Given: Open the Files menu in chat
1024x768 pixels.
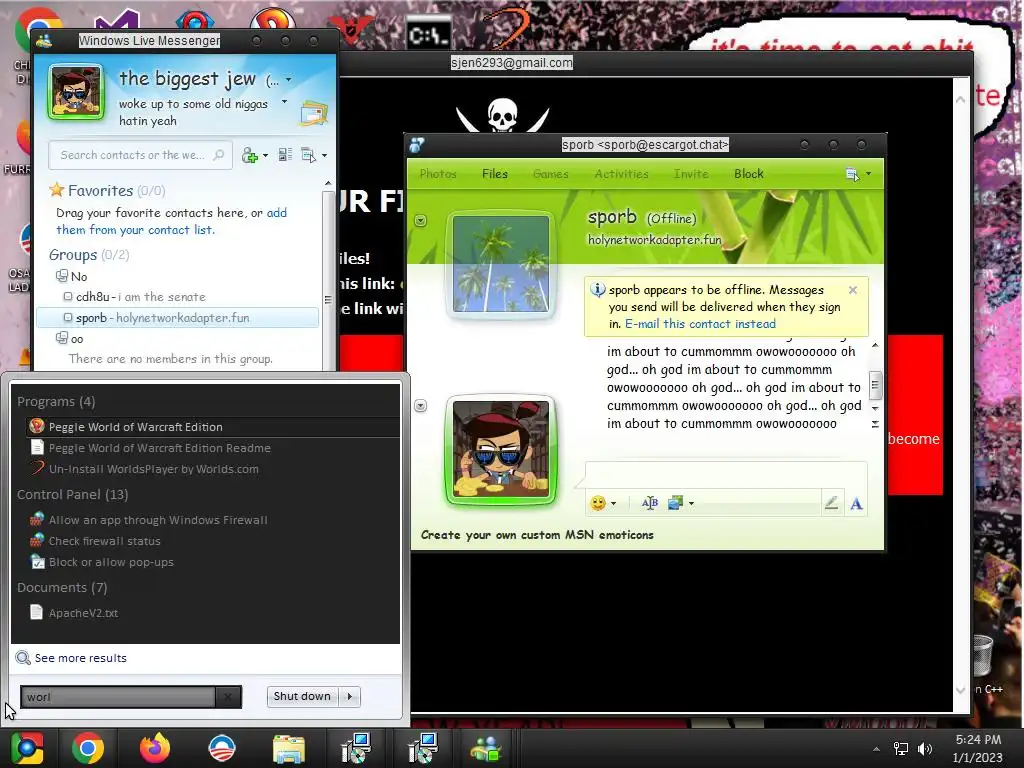Looking at the screenshot, I should click(494, 174).
